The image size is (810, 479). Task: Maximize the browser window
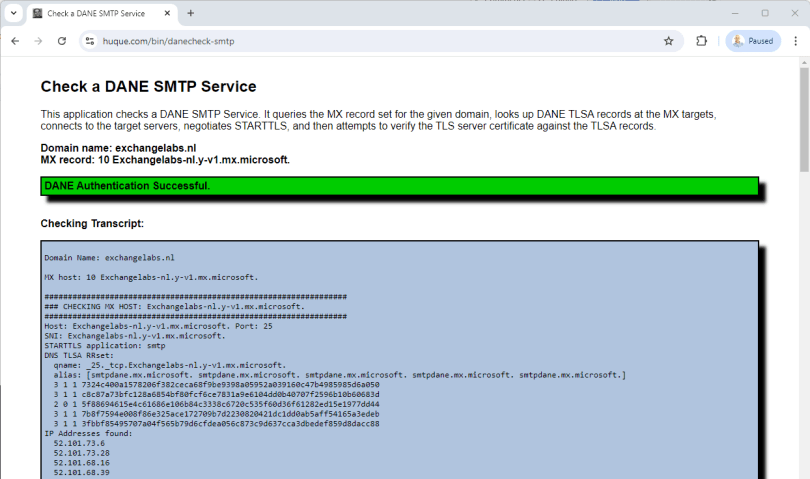click(765, 13)
